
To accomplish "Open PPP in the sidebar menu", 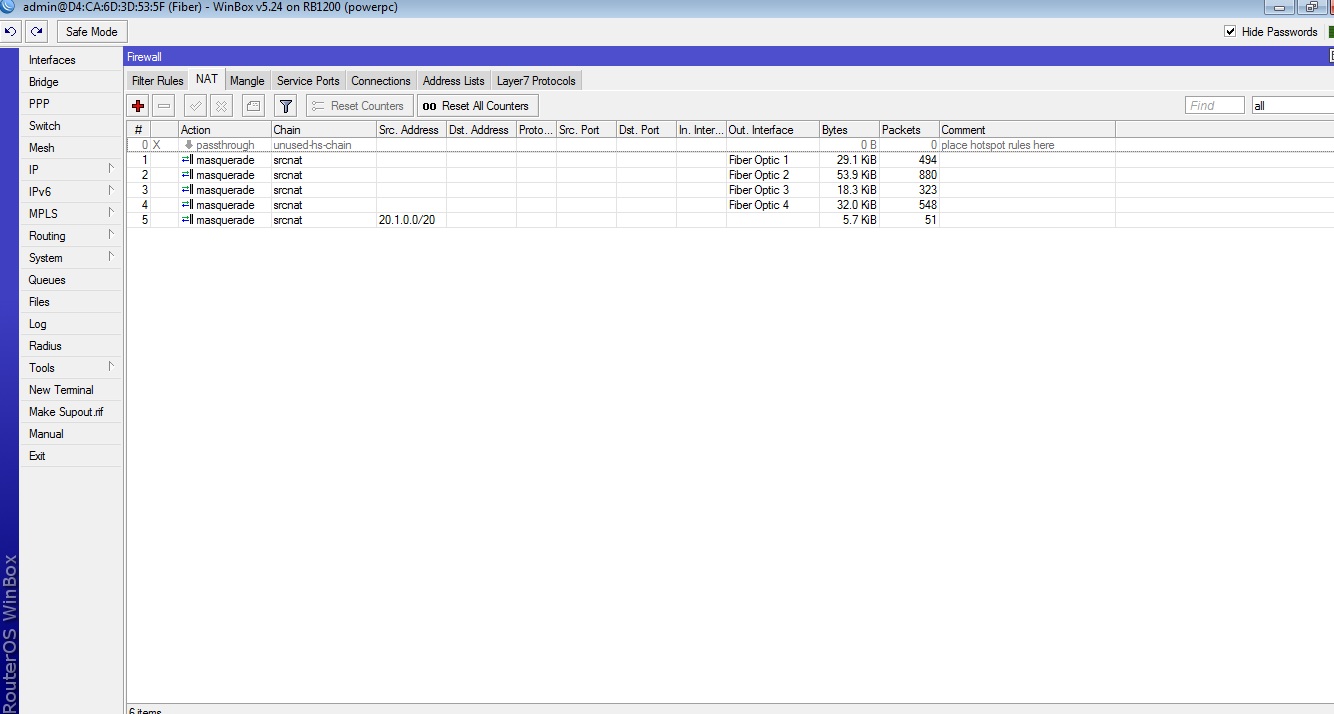I will click(x=71, y=104).
